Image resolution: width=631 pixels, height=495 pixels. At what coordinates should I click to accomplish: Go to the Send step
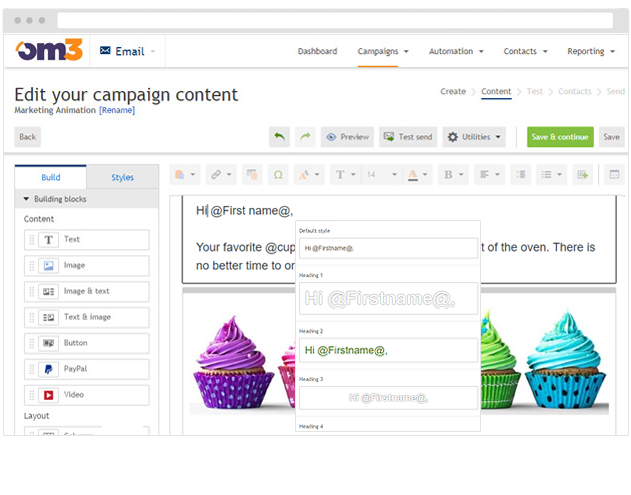point(615,91)
